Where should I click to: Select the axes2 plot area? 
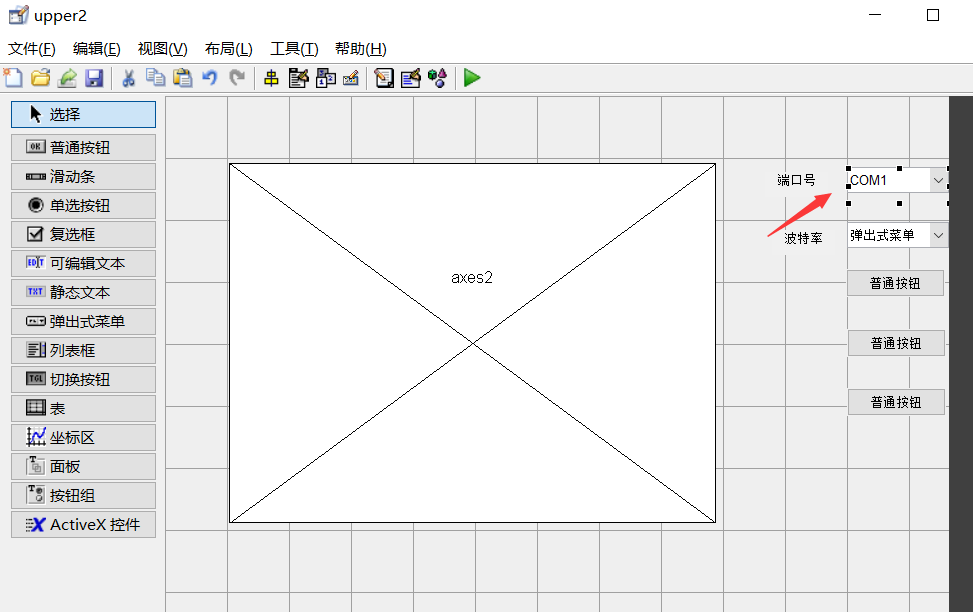pos(472,343)
